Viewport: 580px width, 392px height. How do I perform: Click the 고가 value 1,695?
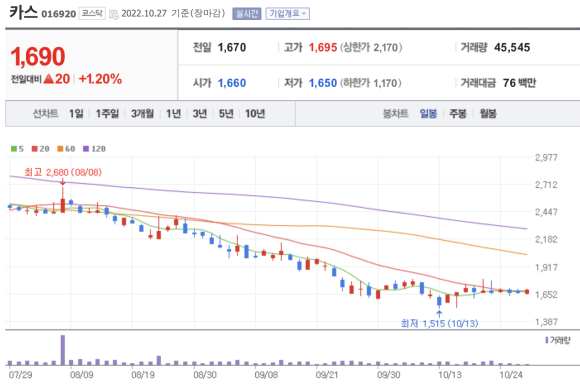323,47
